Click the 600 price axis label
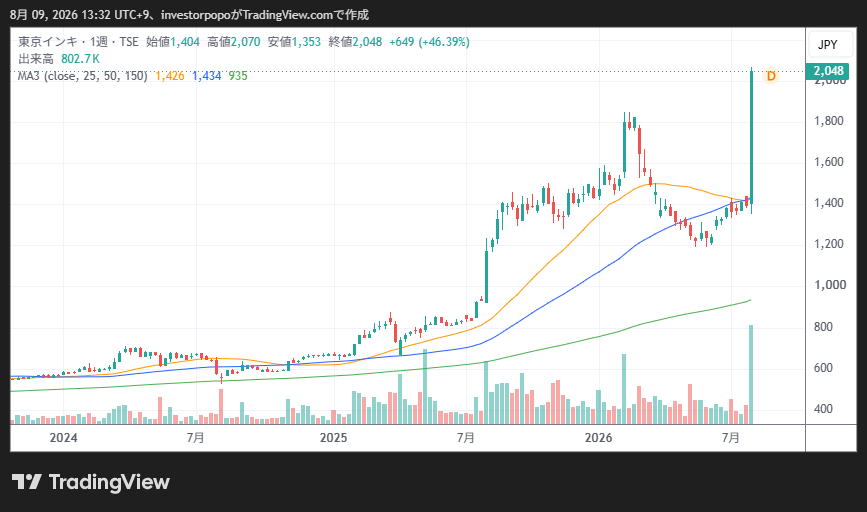 coord(823,368)
